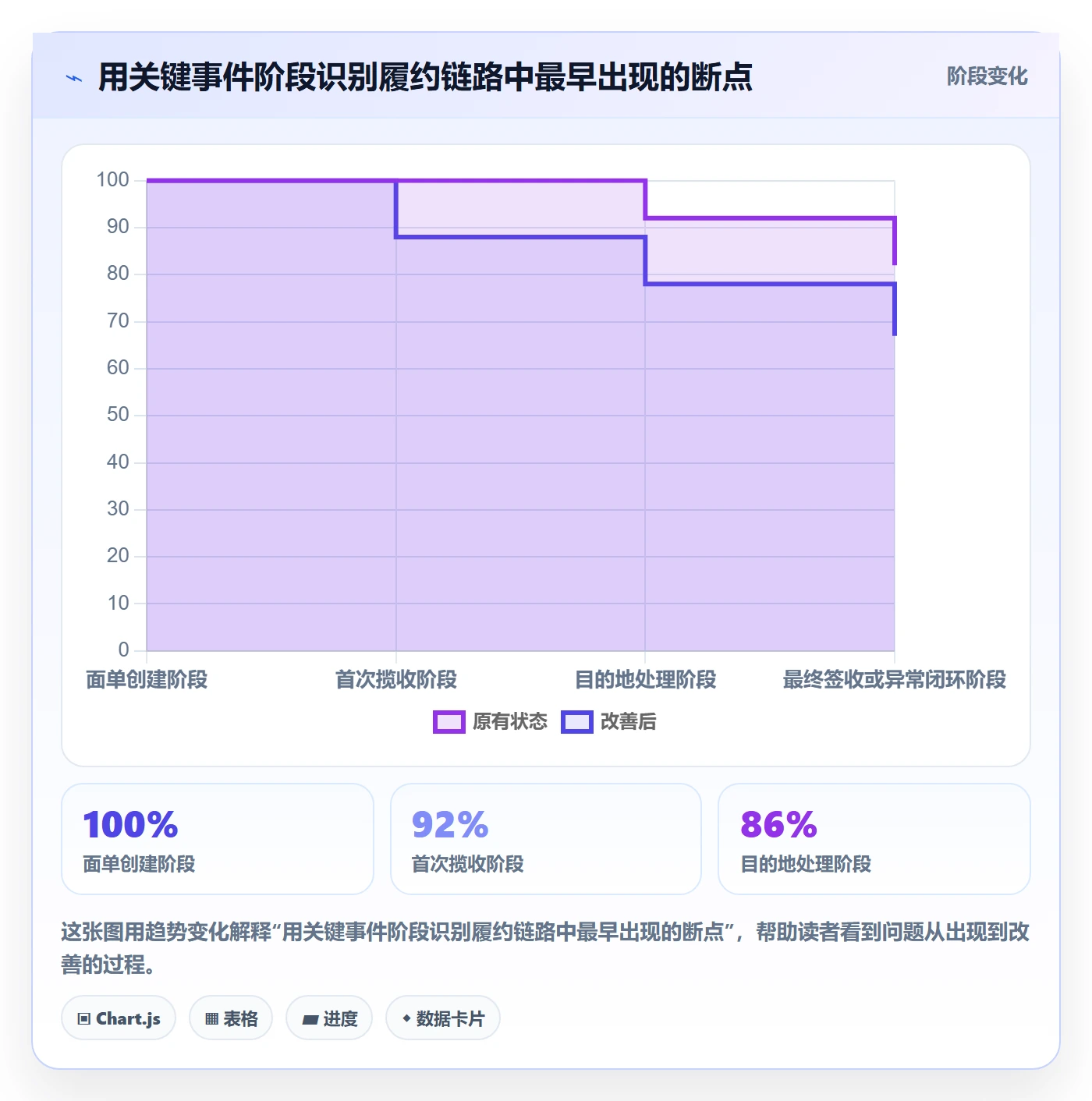Select the 表格 tag
Image resolution: width=1092 pixels, height=1101 pixels.
(231, 1018)
